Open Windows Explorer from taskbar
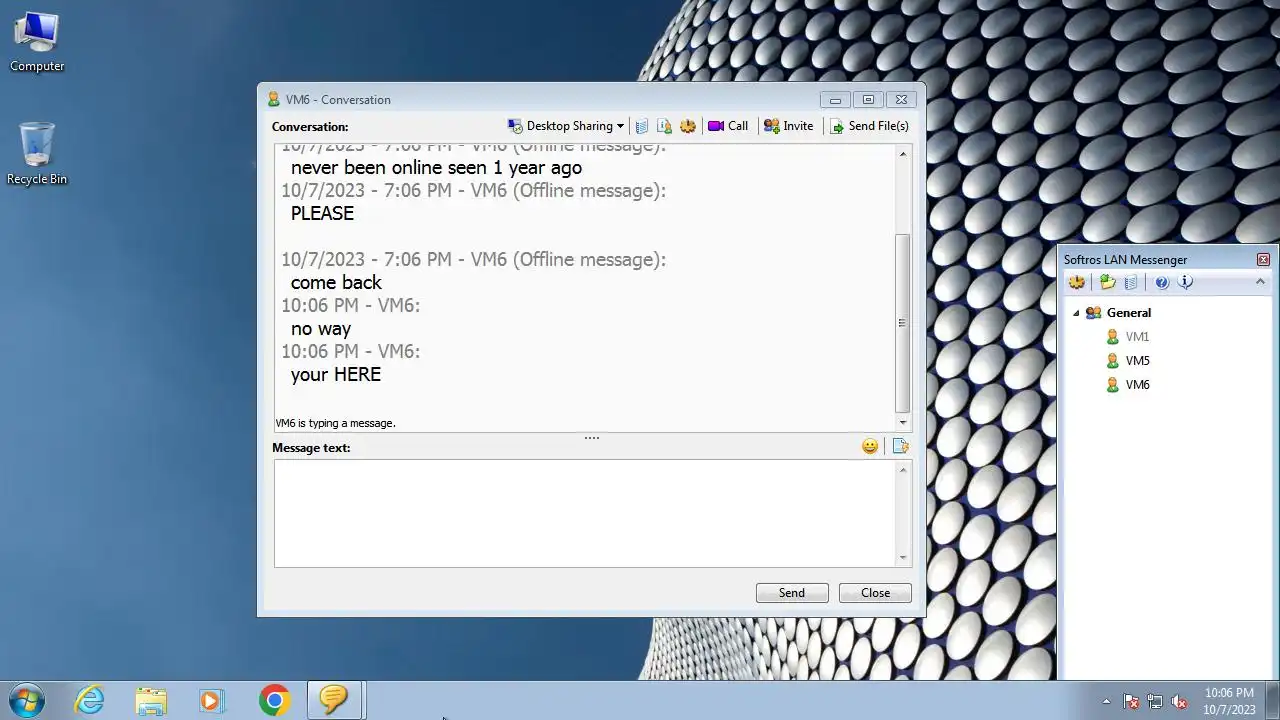 click(x=151, y=700)
